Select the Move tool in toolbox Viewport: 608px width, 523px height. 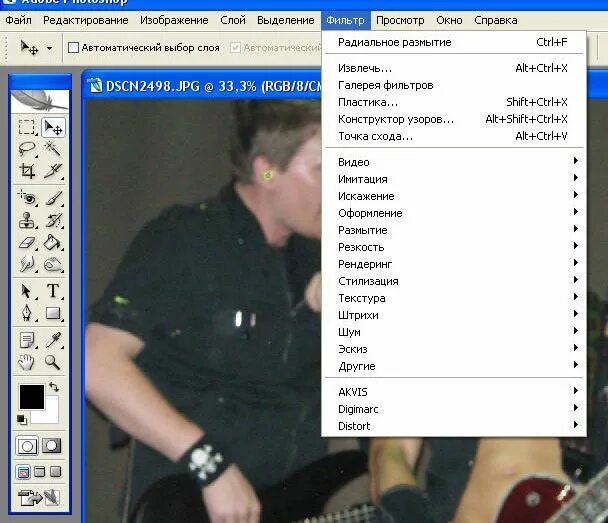pos(53,127)
